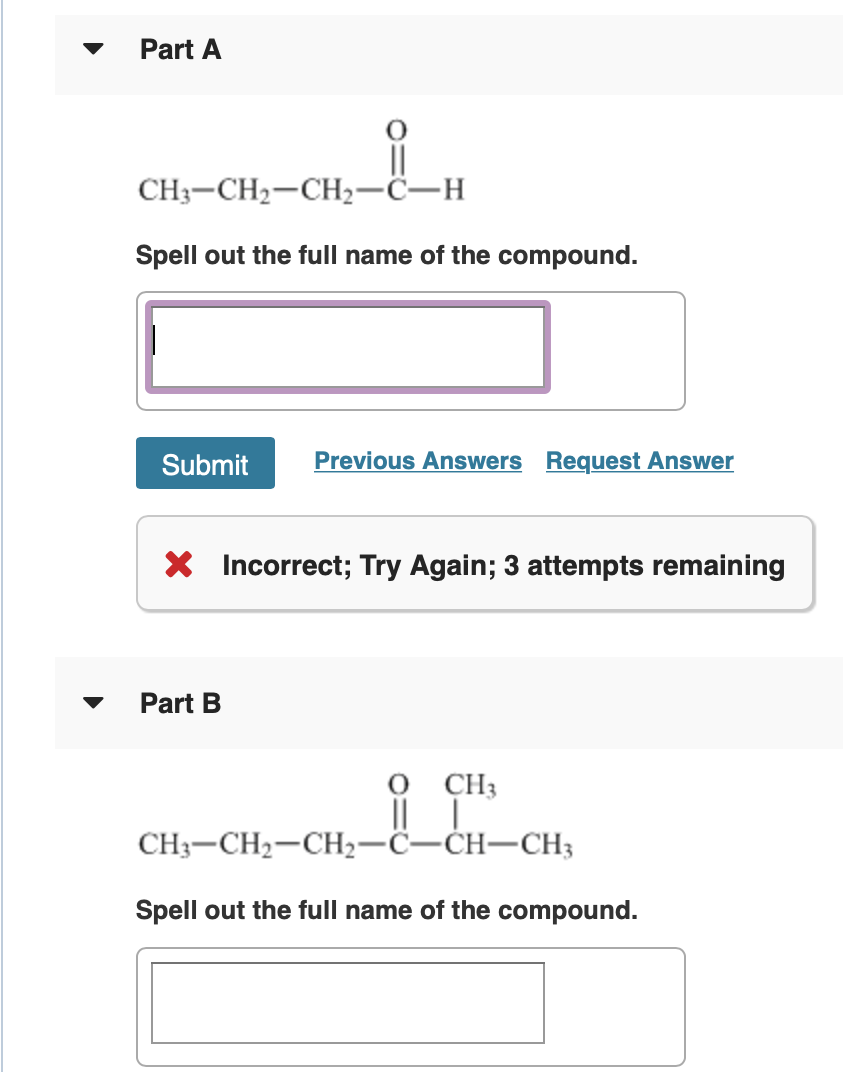Click Request Answer for Part A
The height and width of the screenshot is (1072, 843).
(639, 460)
